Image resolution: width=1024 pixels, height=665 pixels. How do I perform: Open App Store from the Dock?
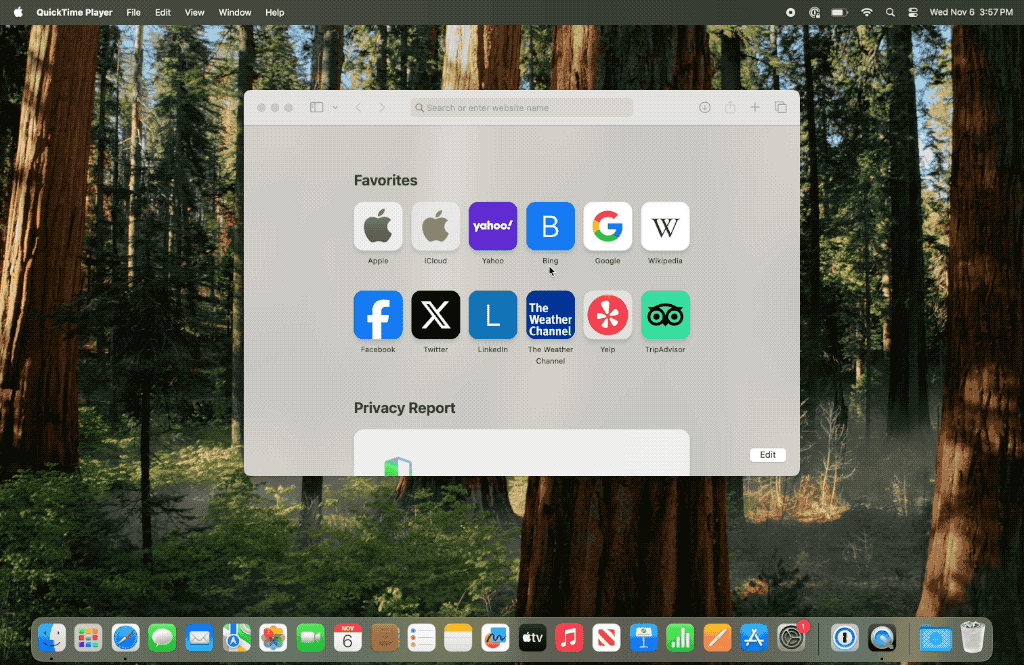(x=754, y=638)
